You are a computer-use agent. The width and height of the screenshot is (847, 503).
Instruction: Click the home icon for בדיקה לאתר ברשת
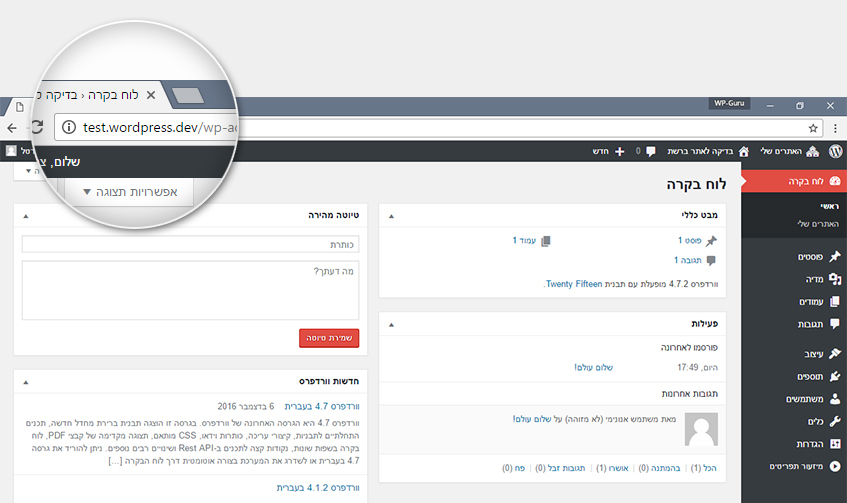click(744, 151)
